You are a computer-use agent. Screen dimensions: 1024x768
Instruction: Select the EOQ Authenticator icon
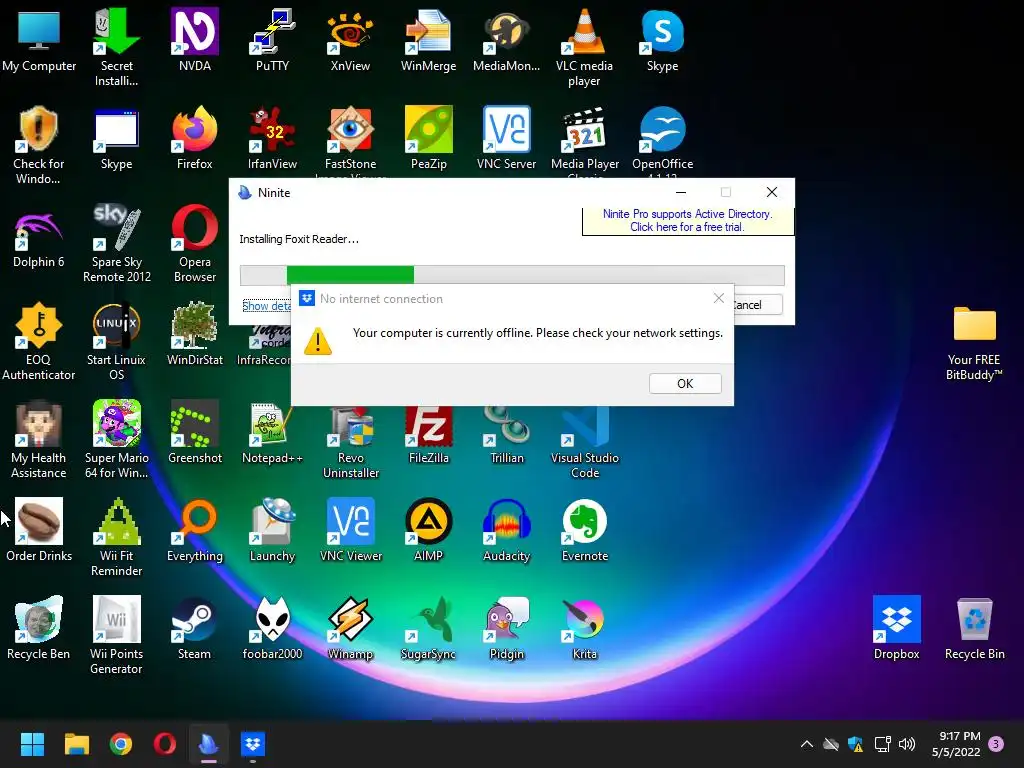tap(39, 342)
